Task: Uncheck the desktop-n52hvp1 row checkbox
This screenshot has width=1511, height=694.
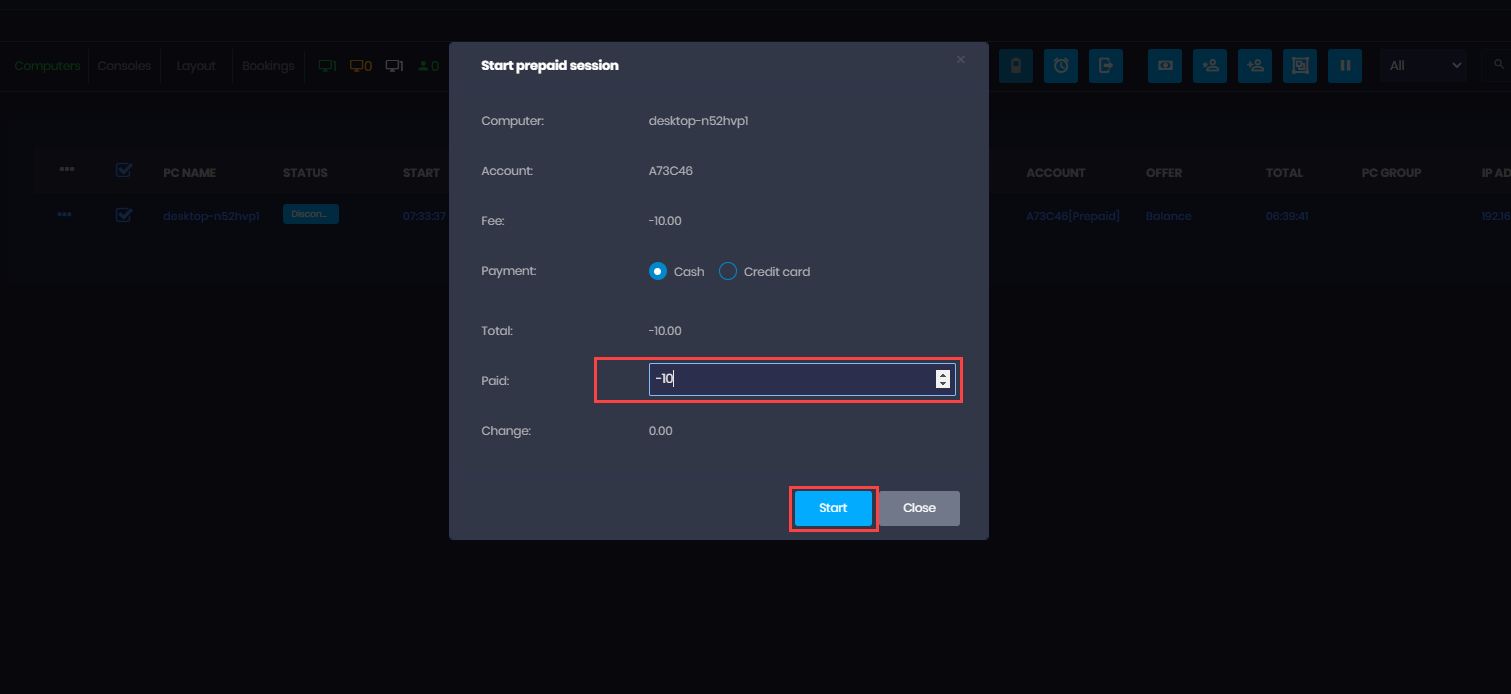Action: point(124,215)
